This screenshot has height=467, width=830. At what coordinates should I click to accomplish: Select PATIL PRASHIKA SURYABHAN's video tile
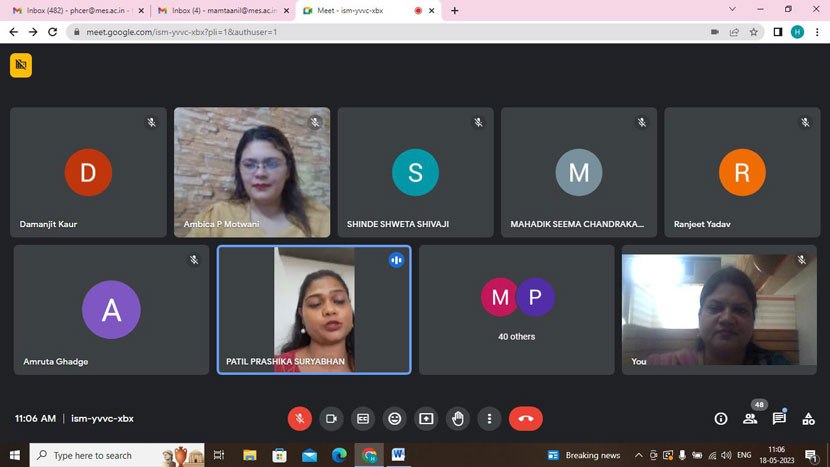tap(314, 310)
